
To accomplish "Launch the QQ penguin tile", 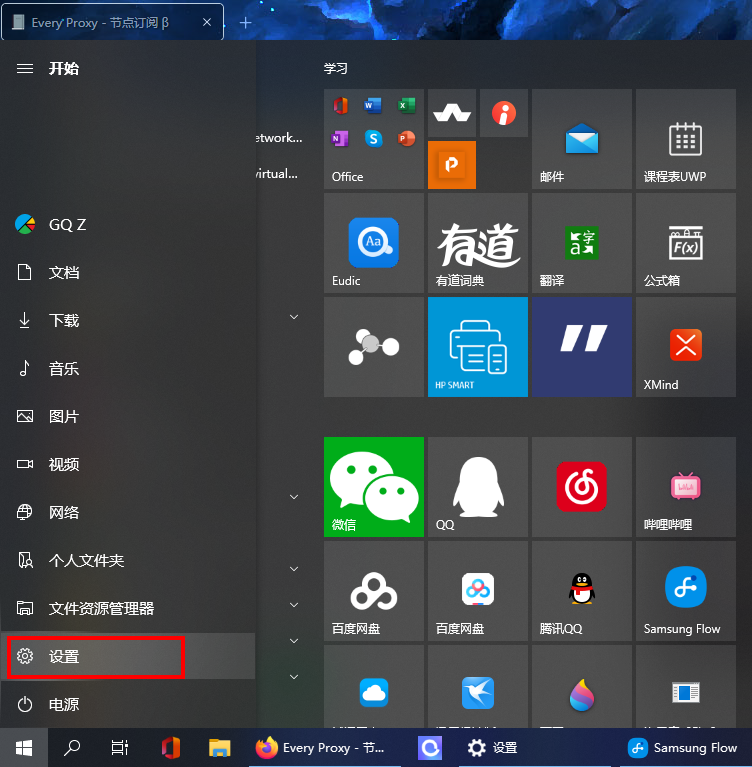I will tap(478, 487).
